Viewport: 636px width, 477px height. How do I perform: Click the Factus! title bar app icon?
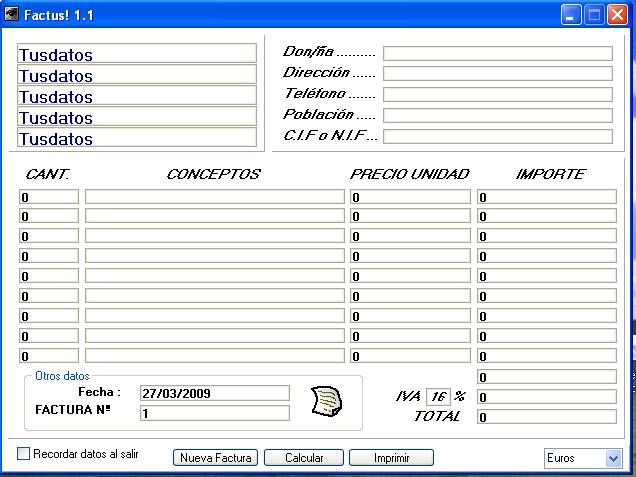tap(11, 14)
